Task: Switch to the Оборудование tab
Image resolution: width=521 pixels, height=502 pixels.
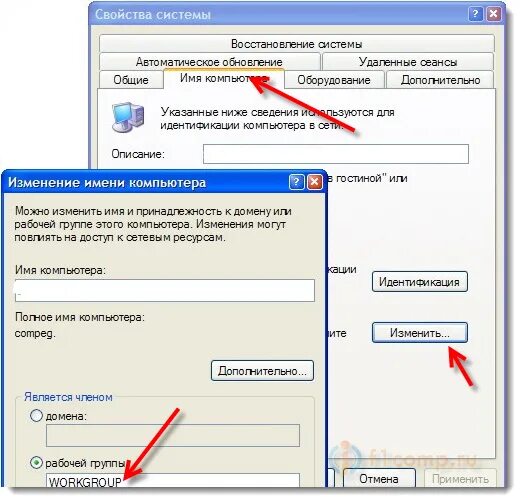Action: [334, 80]
